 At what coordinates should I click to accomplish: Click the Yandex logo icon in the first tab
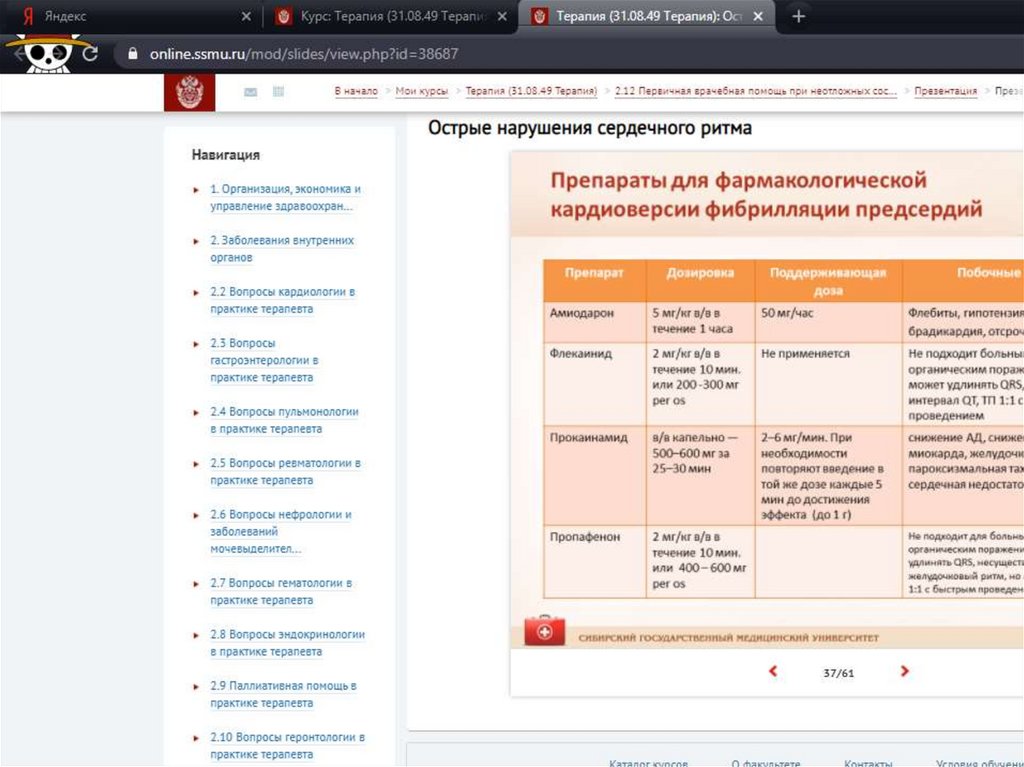click(x=27, y=16)
